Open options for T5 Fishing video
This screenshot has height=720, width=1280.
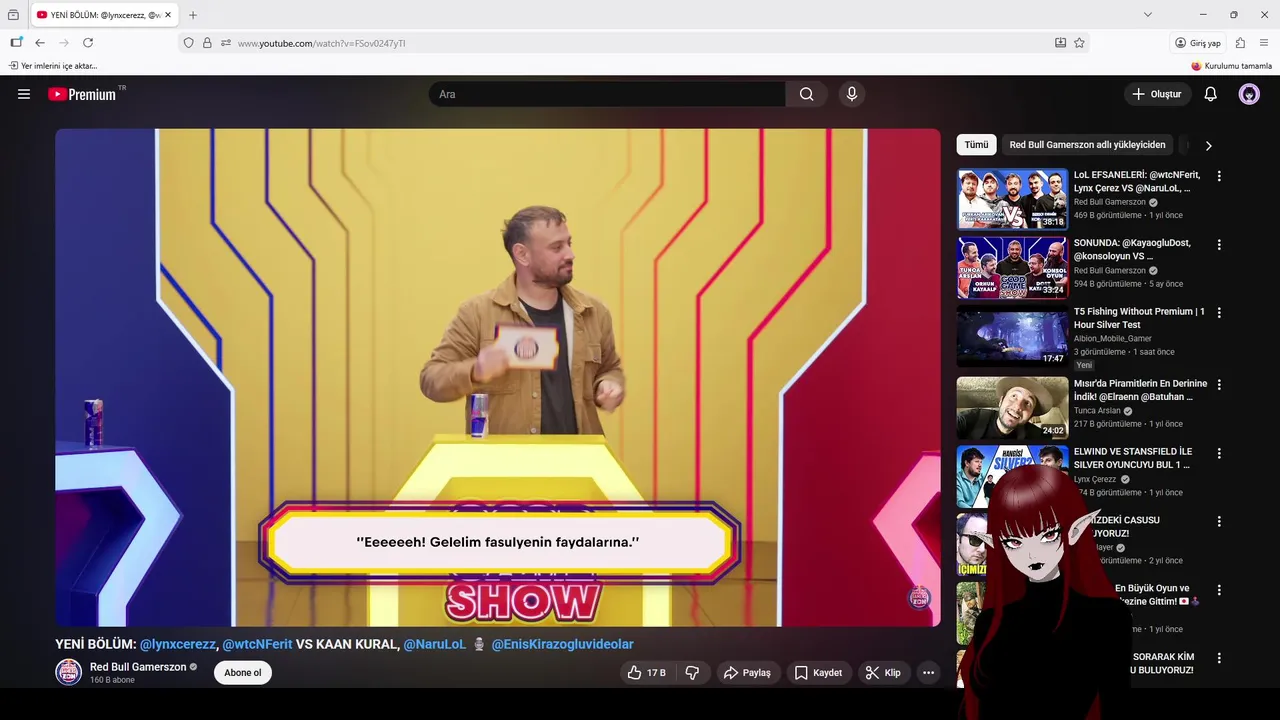click(1218, 313)
